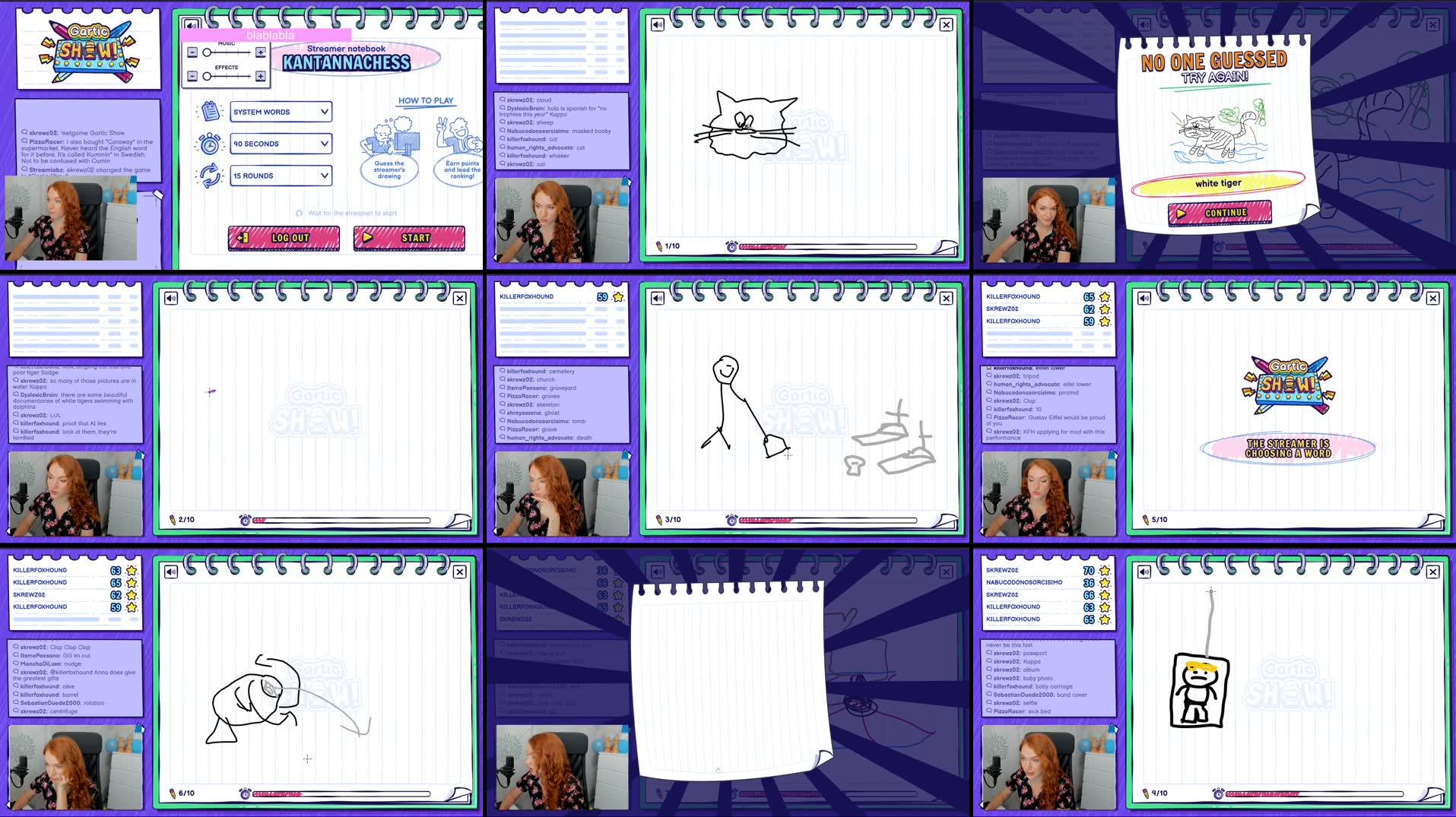Open the How To Play link
The image size is (1456, 817).
(x=426, y=100)
